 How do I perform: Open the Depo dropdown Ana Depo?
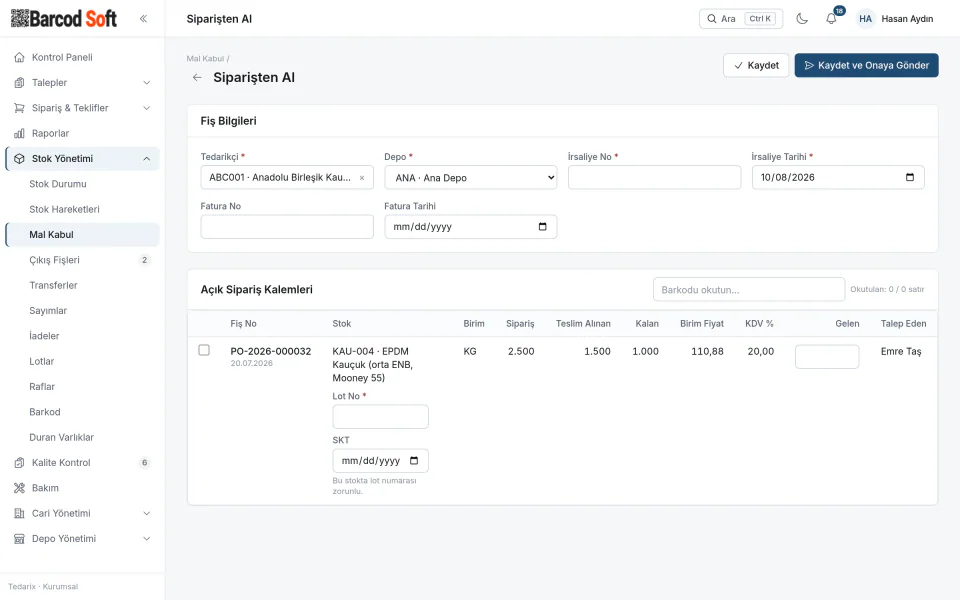click(471, 178)
